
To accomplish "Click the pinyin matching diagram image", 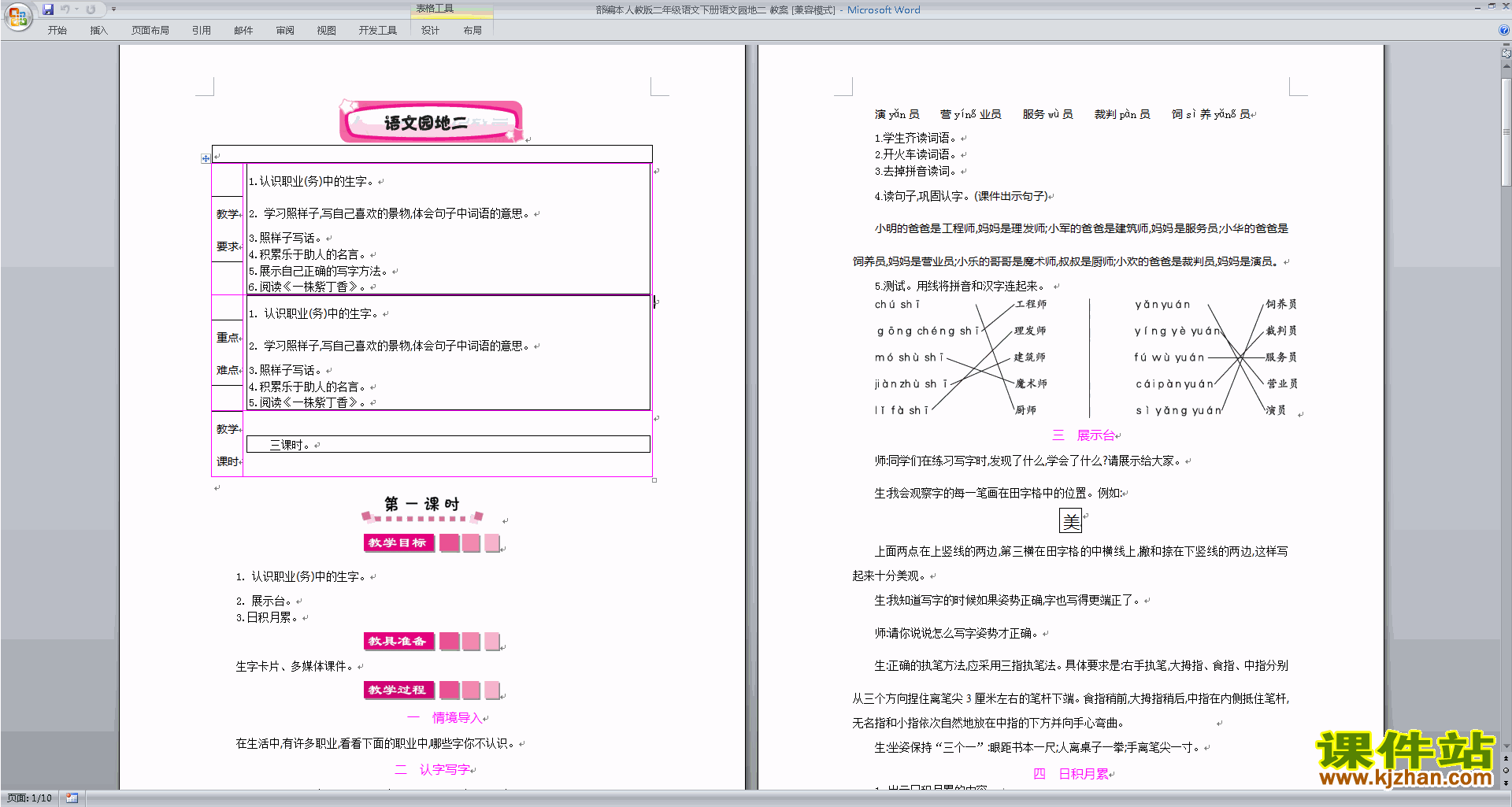I will [1085, 357].
